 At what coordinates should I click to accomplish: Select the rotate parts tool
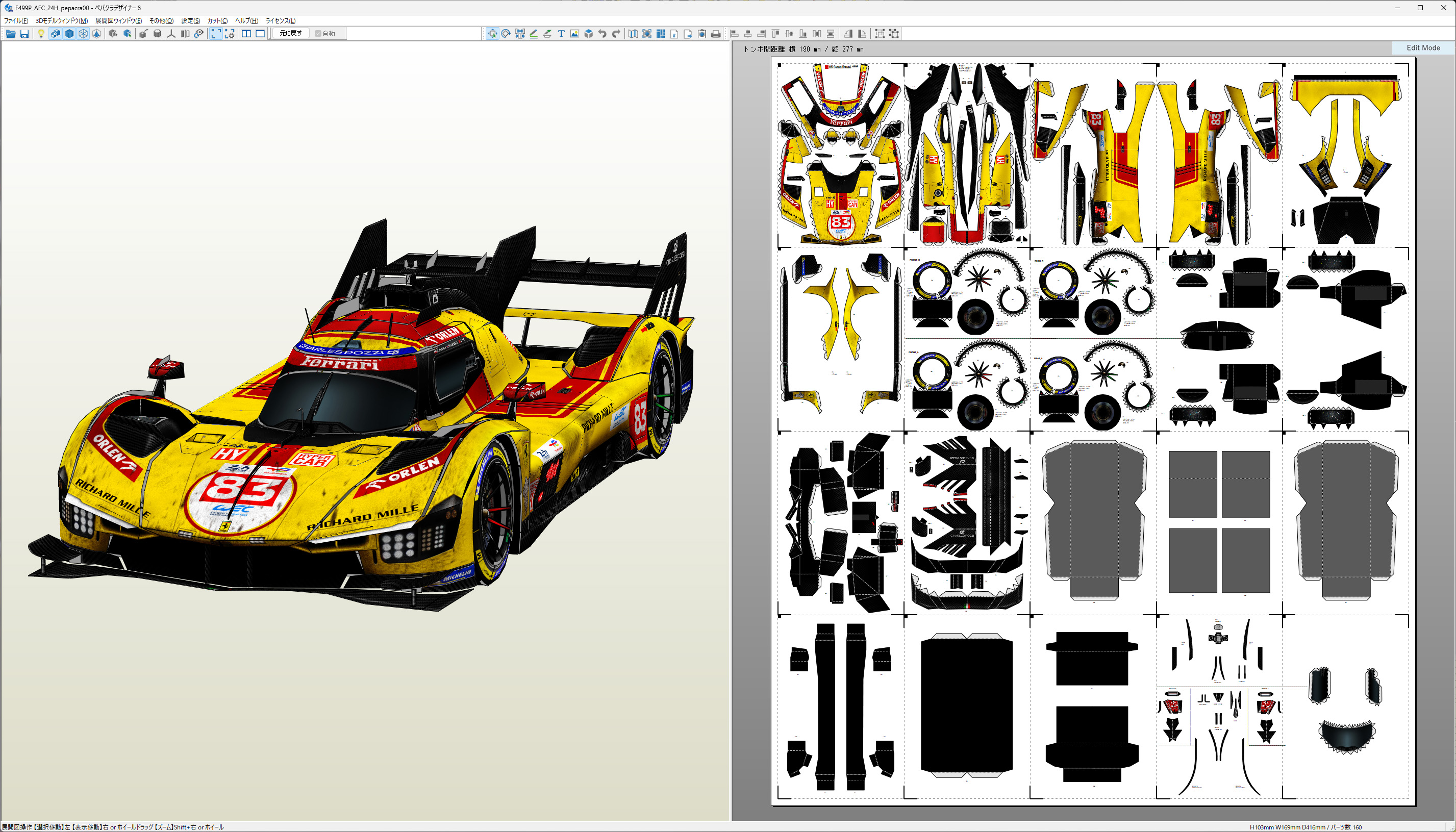point(506,34)
